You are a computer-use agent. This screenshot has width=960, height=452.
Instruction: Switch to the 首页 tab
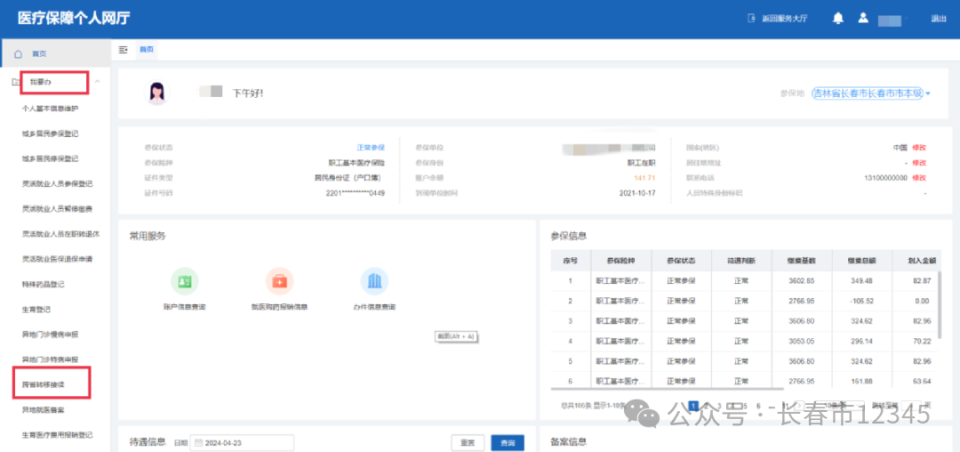coord(146,50)
